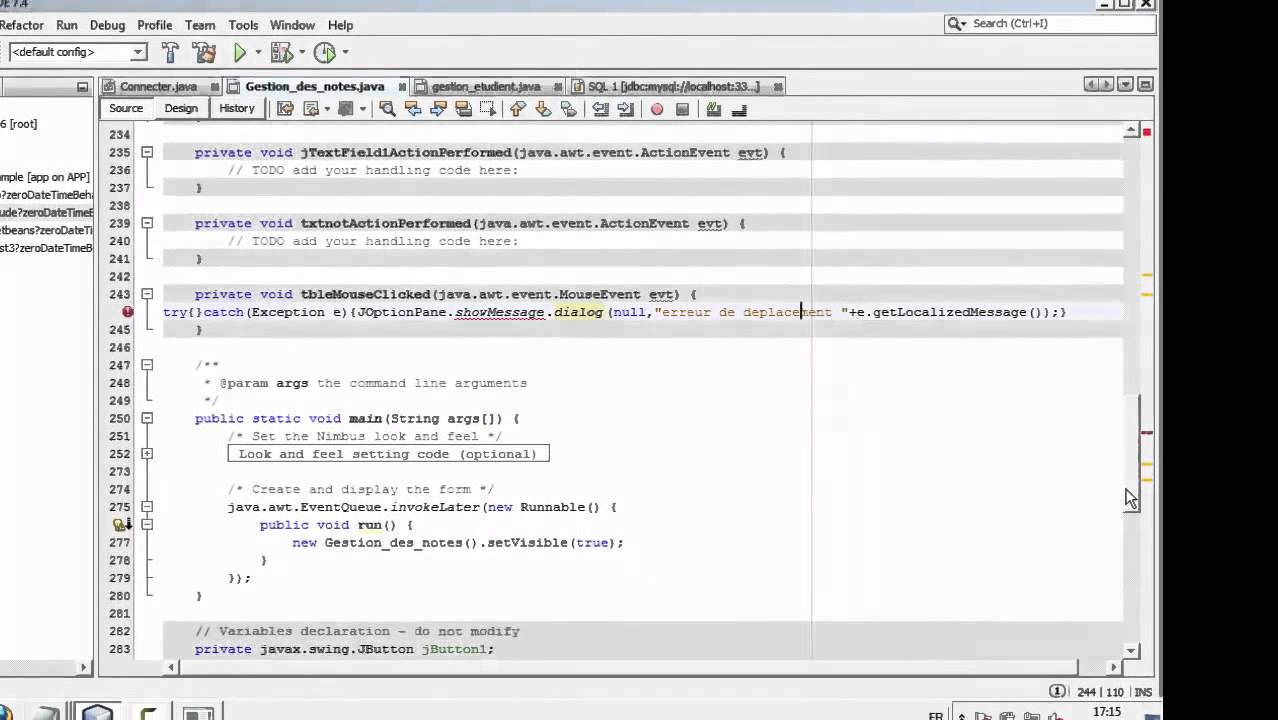Toggle Rectangular Selection in editor toolbar
This screenshot has height=720, width=1278.
click(488, 109)
